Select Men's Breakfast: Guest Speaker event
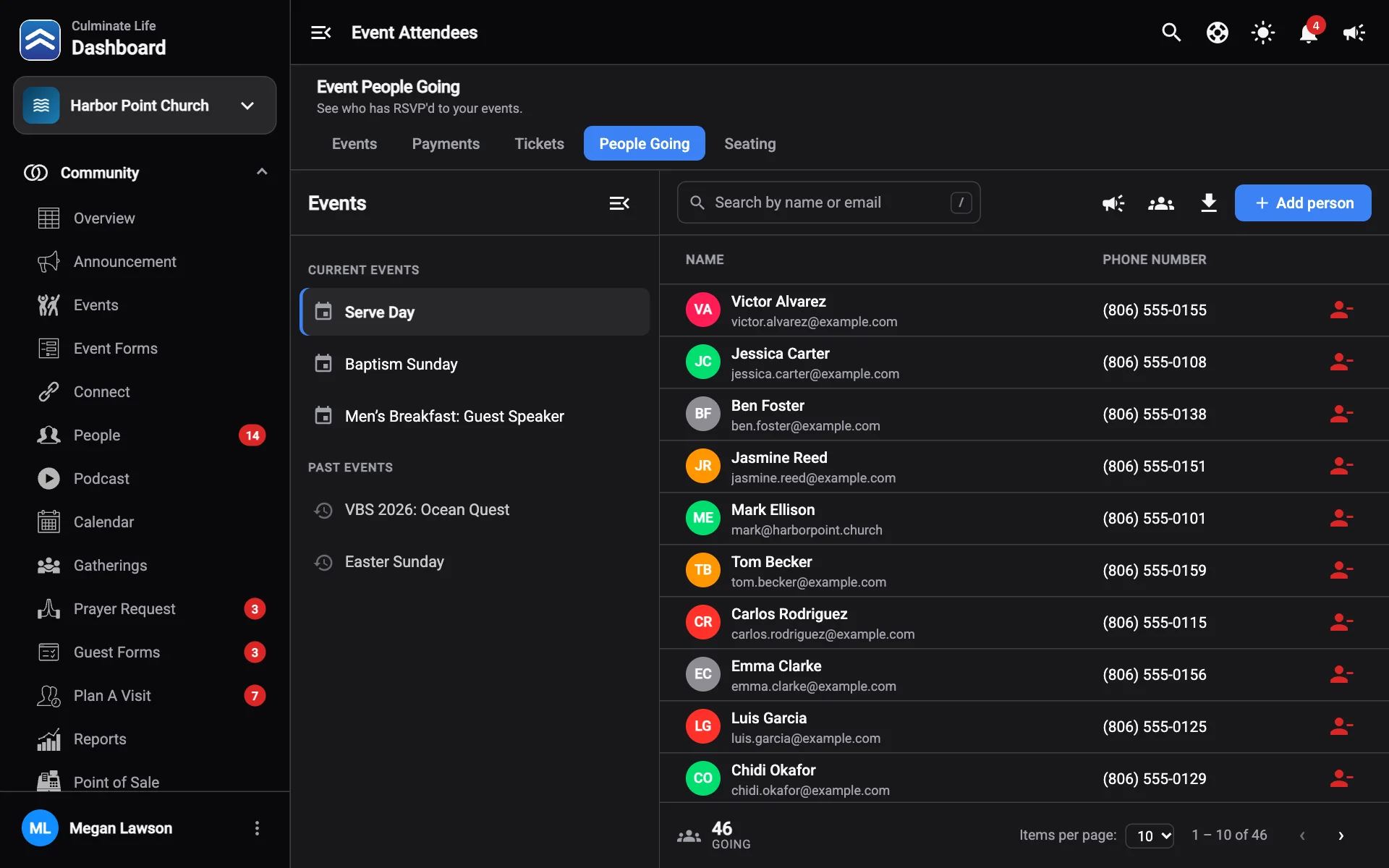The width and height of the screenshot is (1389, 868). (x=475, y=417)
